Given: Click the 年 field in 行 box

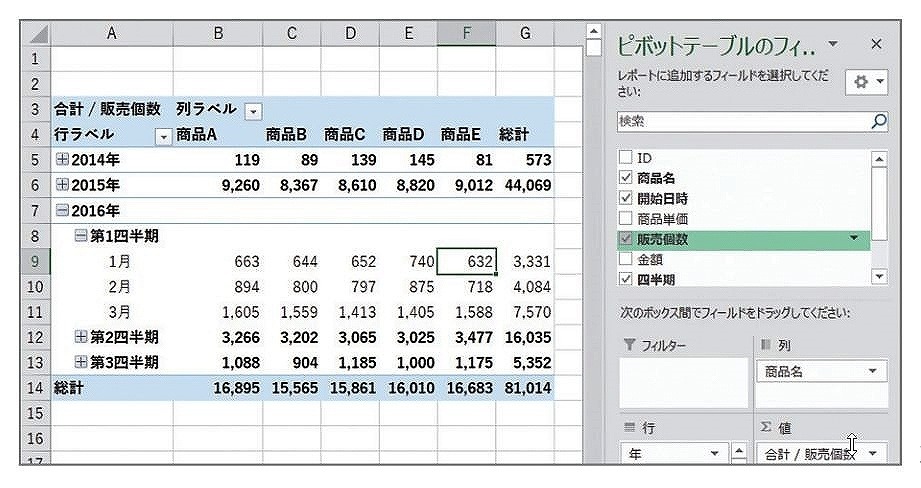Looking at the screenshot, I should click(673, 453).
